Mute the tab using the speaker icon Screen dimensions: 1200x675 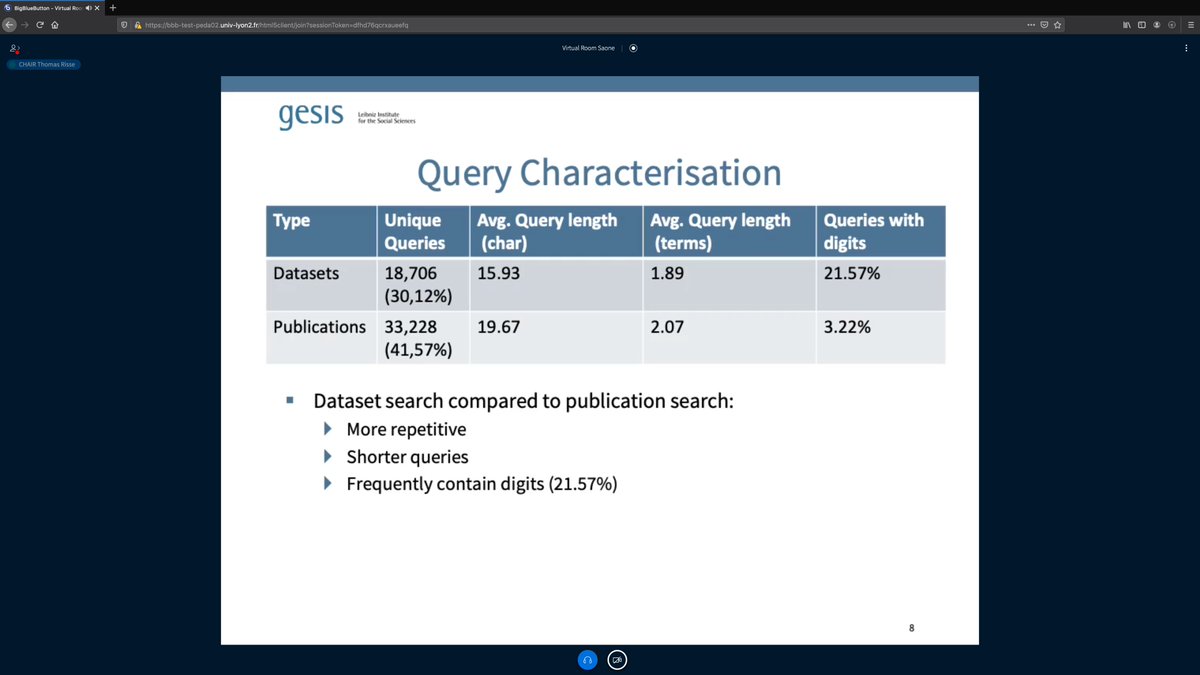pyautogui.click(x=89, y=8)
